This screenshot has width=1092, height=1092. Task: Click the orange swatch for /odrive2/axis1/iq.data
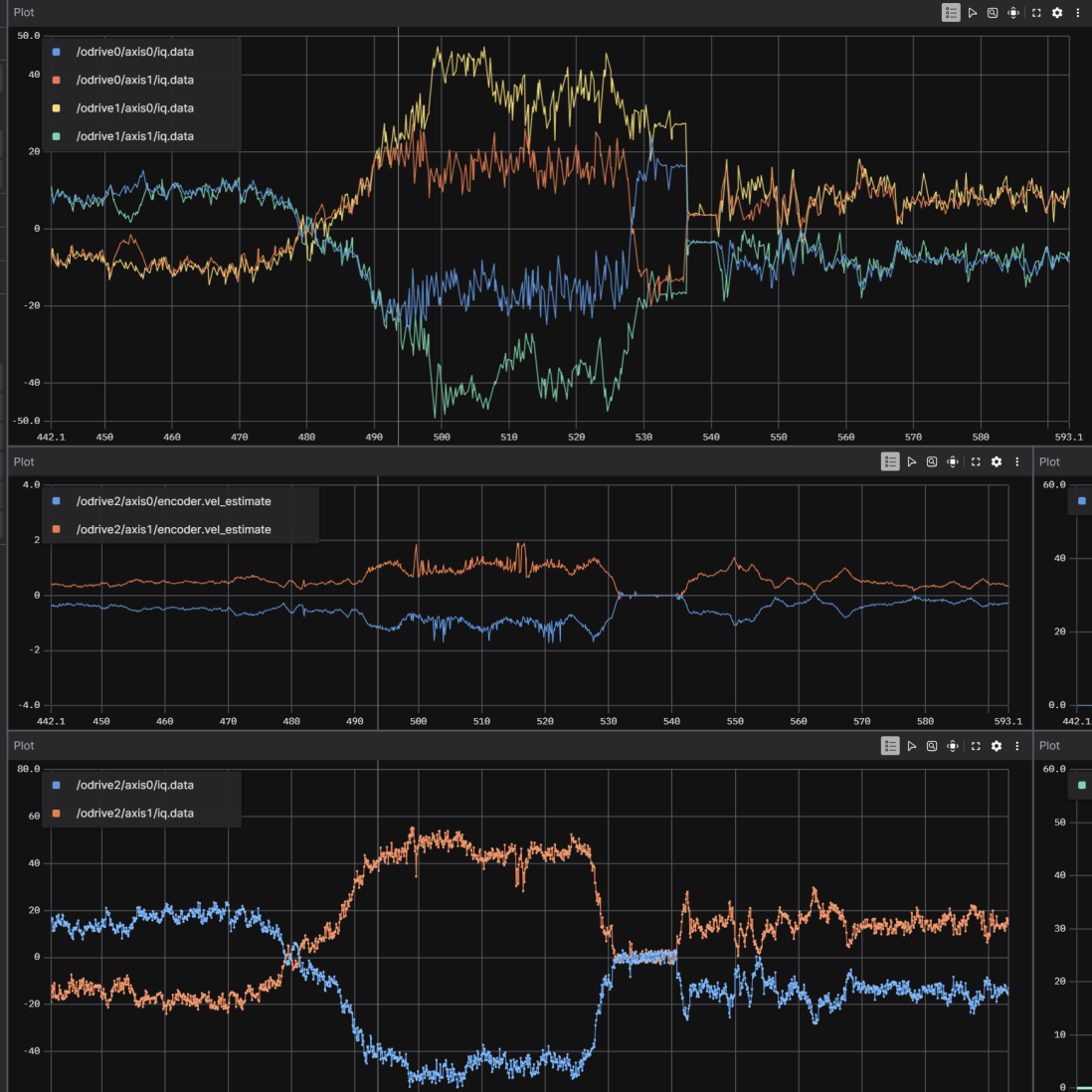(57, 814)
